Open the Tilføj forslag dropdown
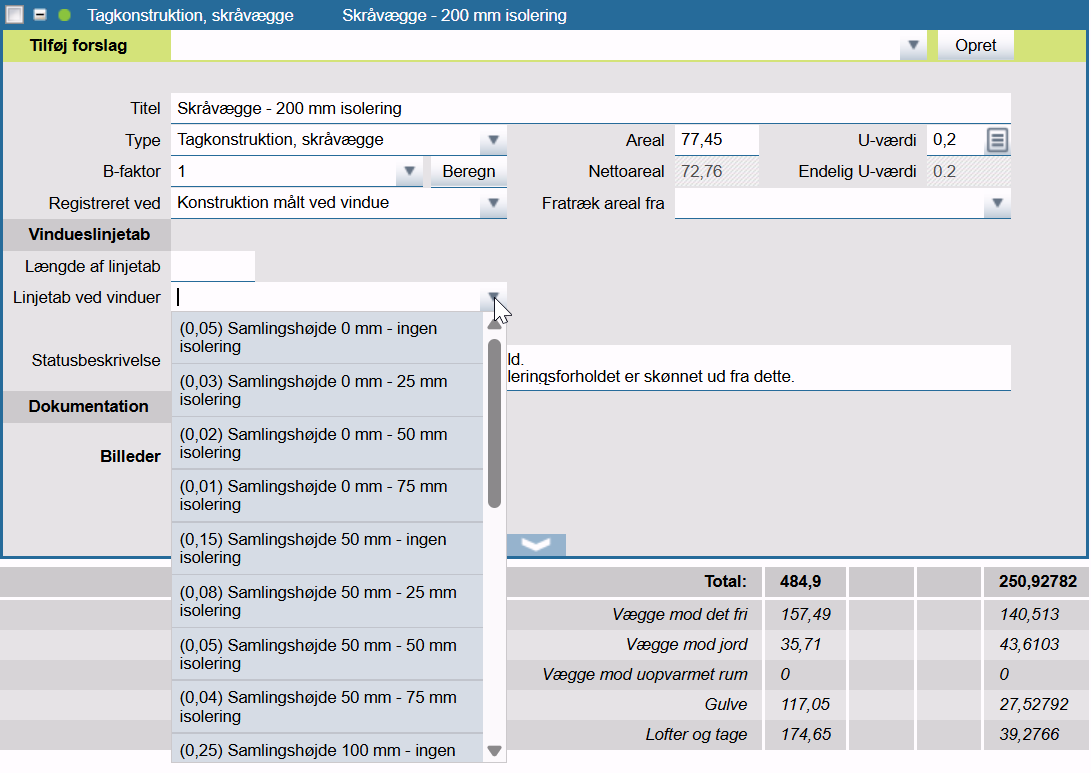Viewport: 1091px width, 773px height. (x=912, y=46)
